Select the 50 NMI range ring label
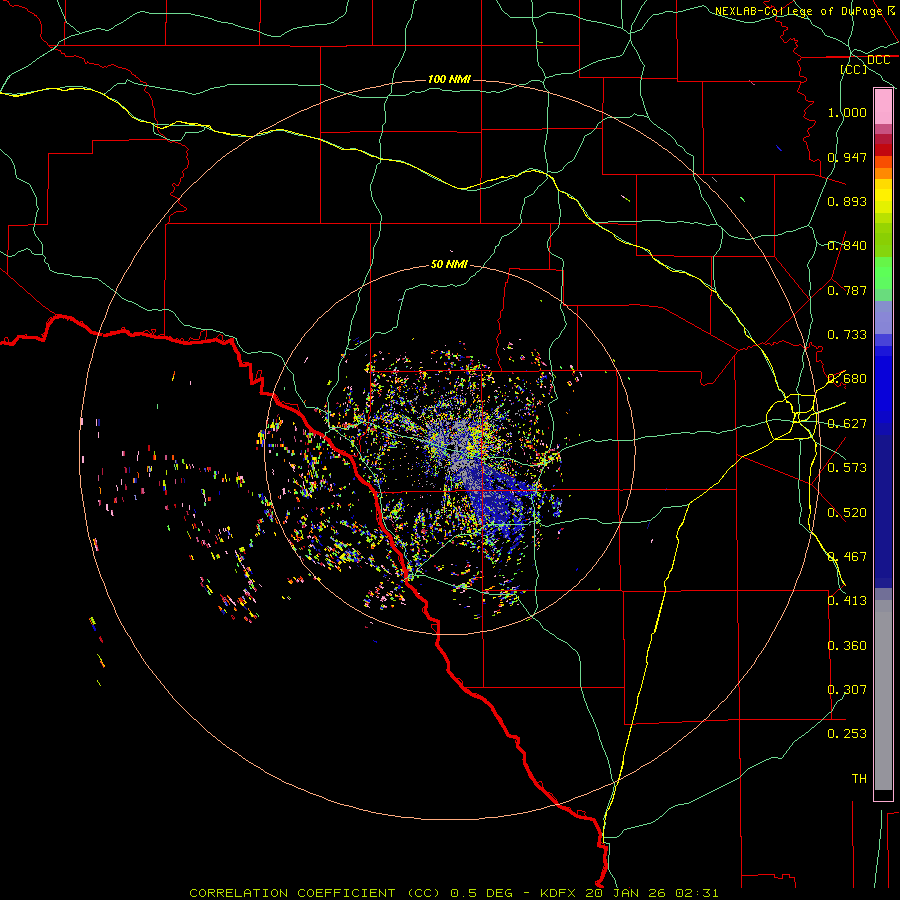Image resolution: width=900 pixels, height=900 pixels. pyautogui.click(x=449, y=264)
